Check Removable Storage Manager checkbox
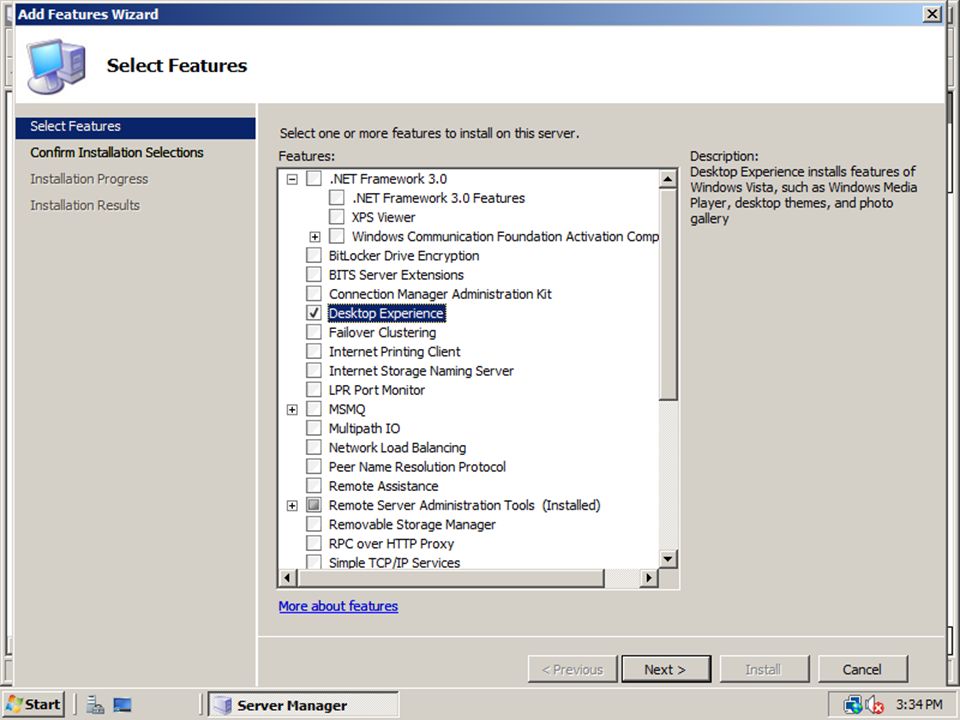Image resolution: width=960 pixels, height=720 pixels. pos(313,524)
